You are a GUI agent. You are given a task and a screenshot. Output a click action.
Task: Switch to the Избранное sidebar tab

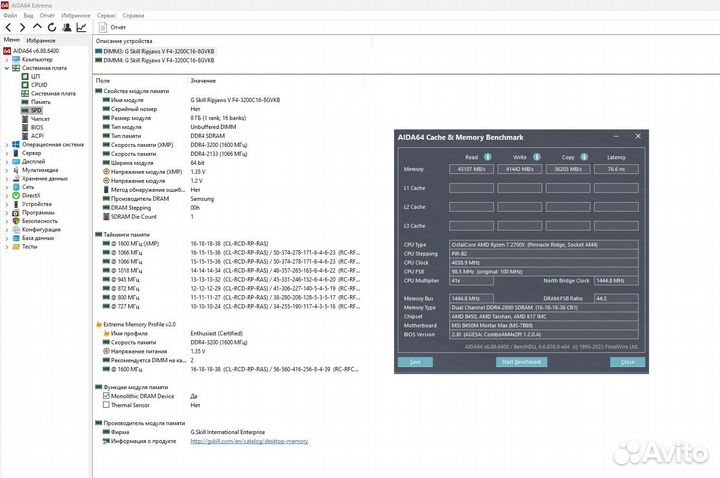pos(42,39)
